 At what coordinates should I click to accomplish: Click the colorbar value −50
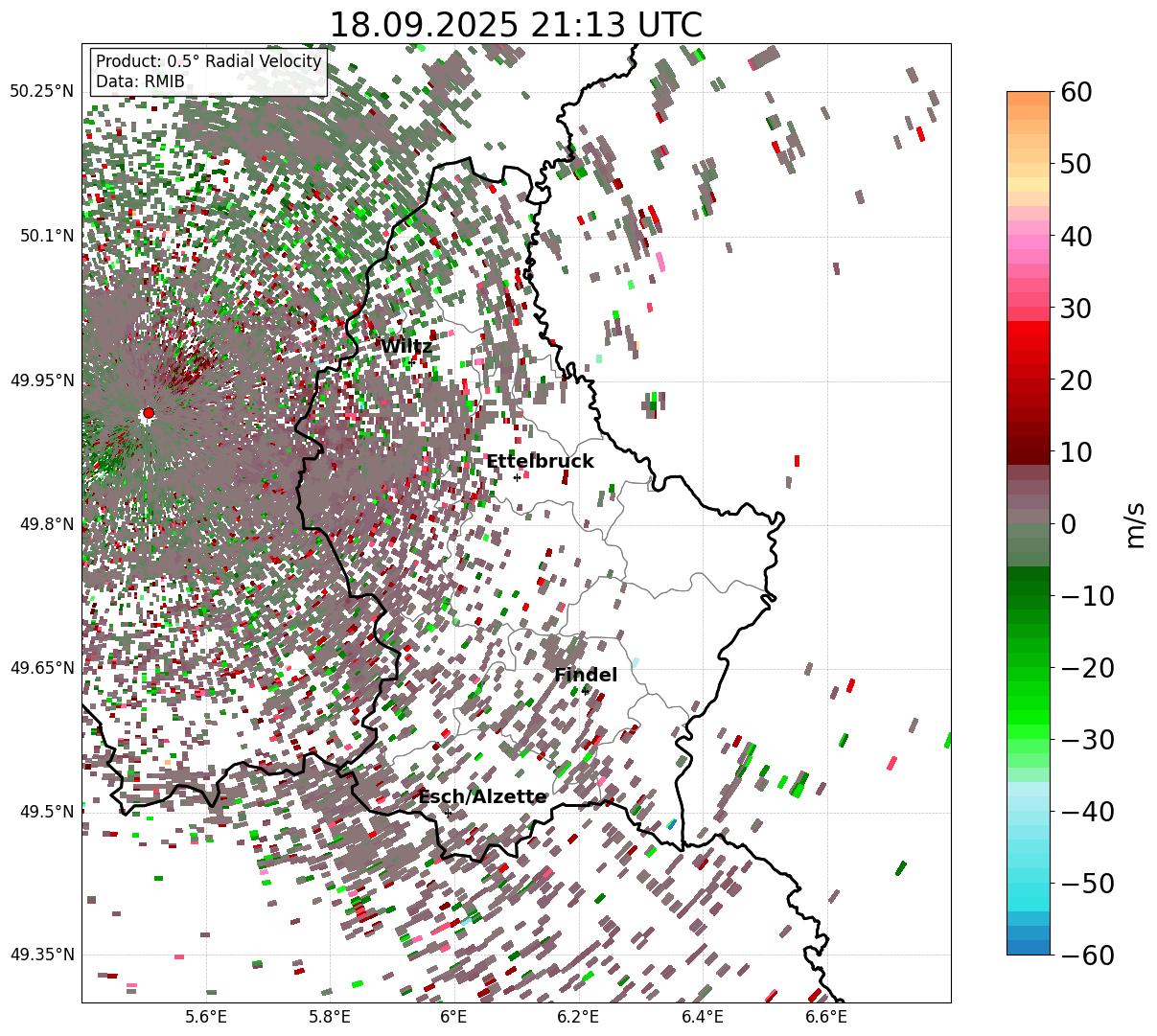(1087, 883)
